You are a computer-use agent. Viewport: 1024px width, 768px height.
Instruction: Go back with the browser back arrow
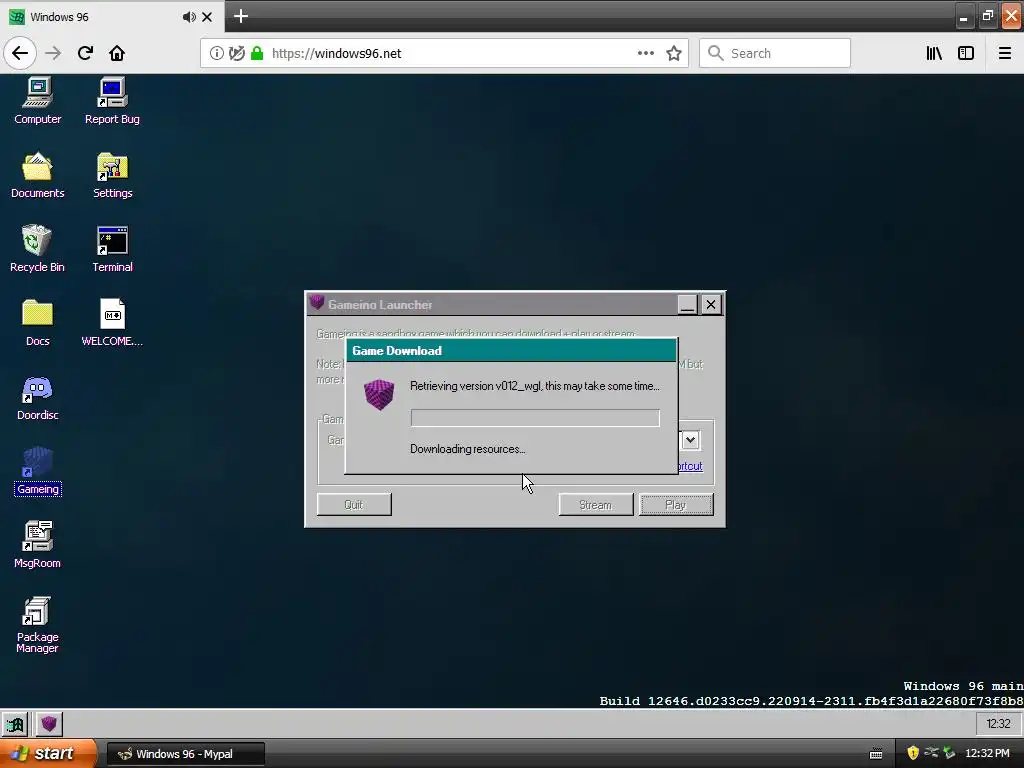coord(20,53)
